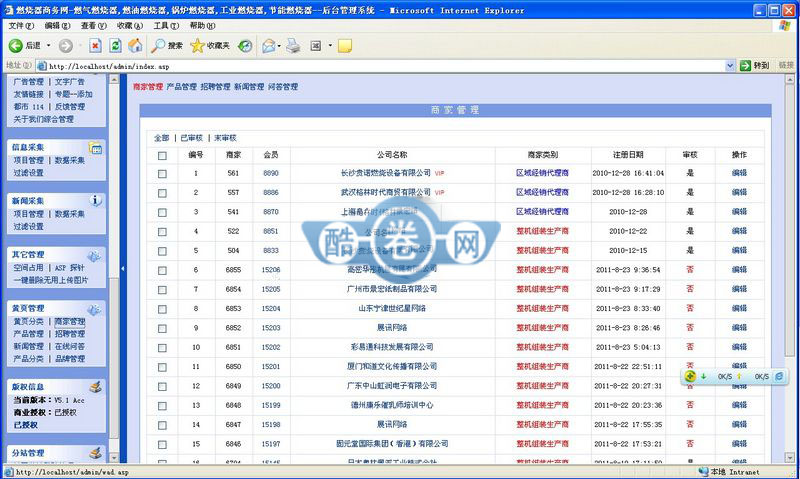Check the box for row number 4
The image size is (800, 479).
(x=162, y=232)
